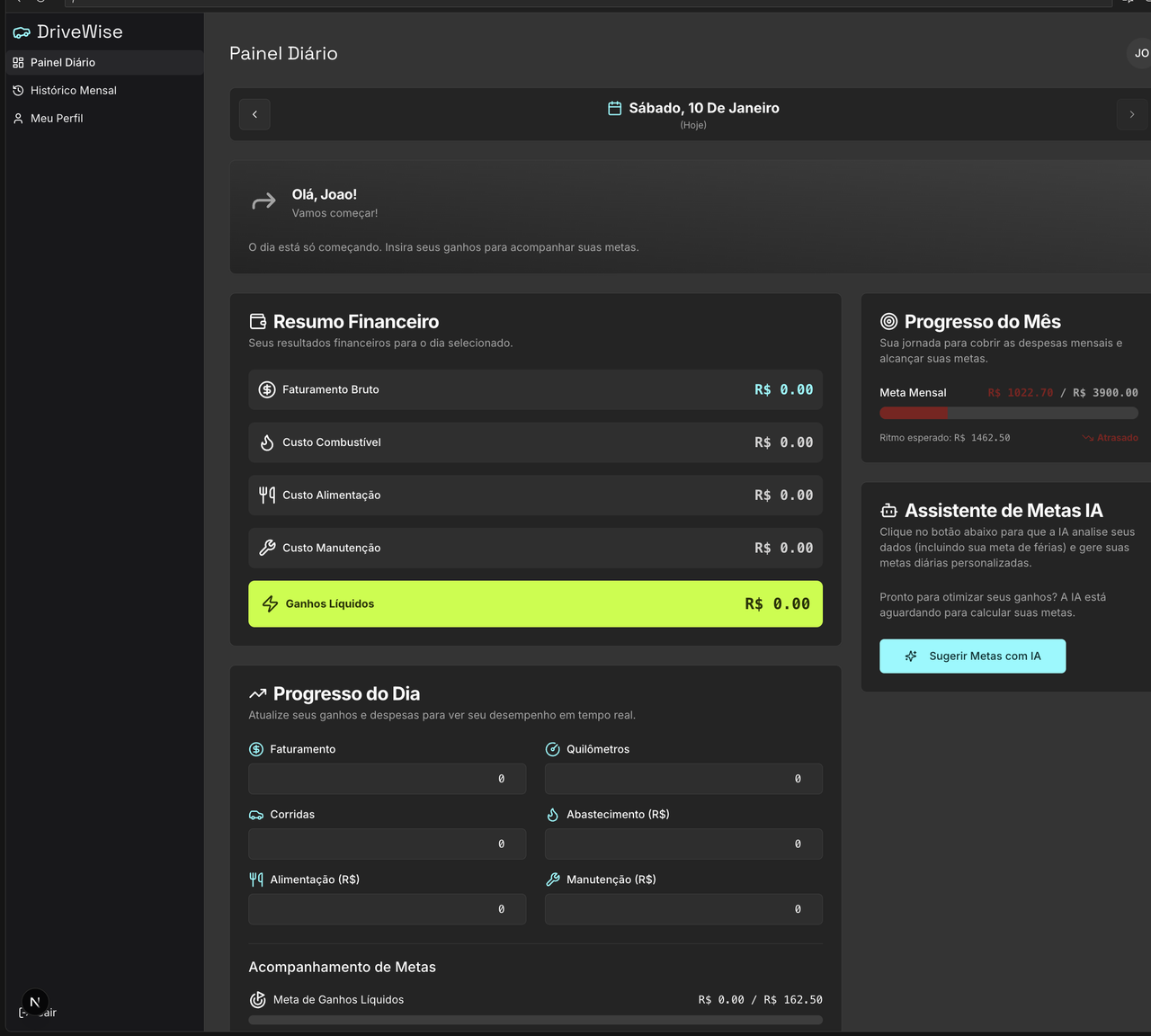Open Histórico Mensal in the sidebar
This screenshot has height=1036, width=1151.
[x=104, y=90]
